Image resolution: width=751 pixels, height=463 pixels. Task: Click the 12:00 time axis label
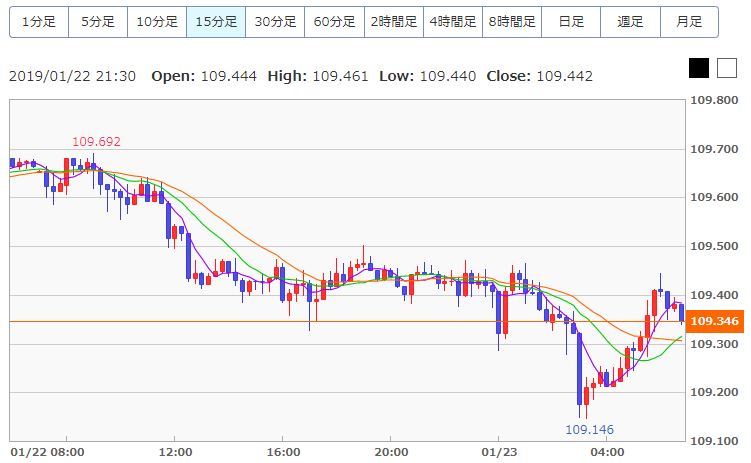click(175, 452)
